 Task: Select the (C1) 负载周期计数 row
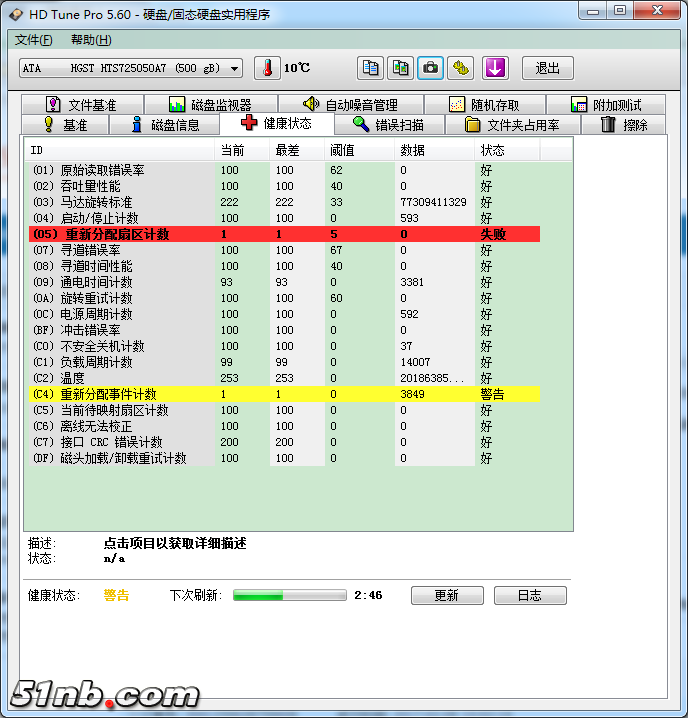[284, 362]
